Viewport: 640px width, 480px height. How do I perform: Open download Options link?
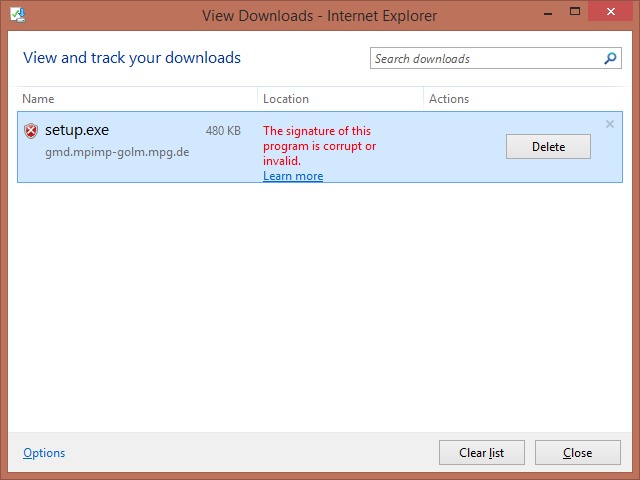pyautogui.click(x=44, y=453)
